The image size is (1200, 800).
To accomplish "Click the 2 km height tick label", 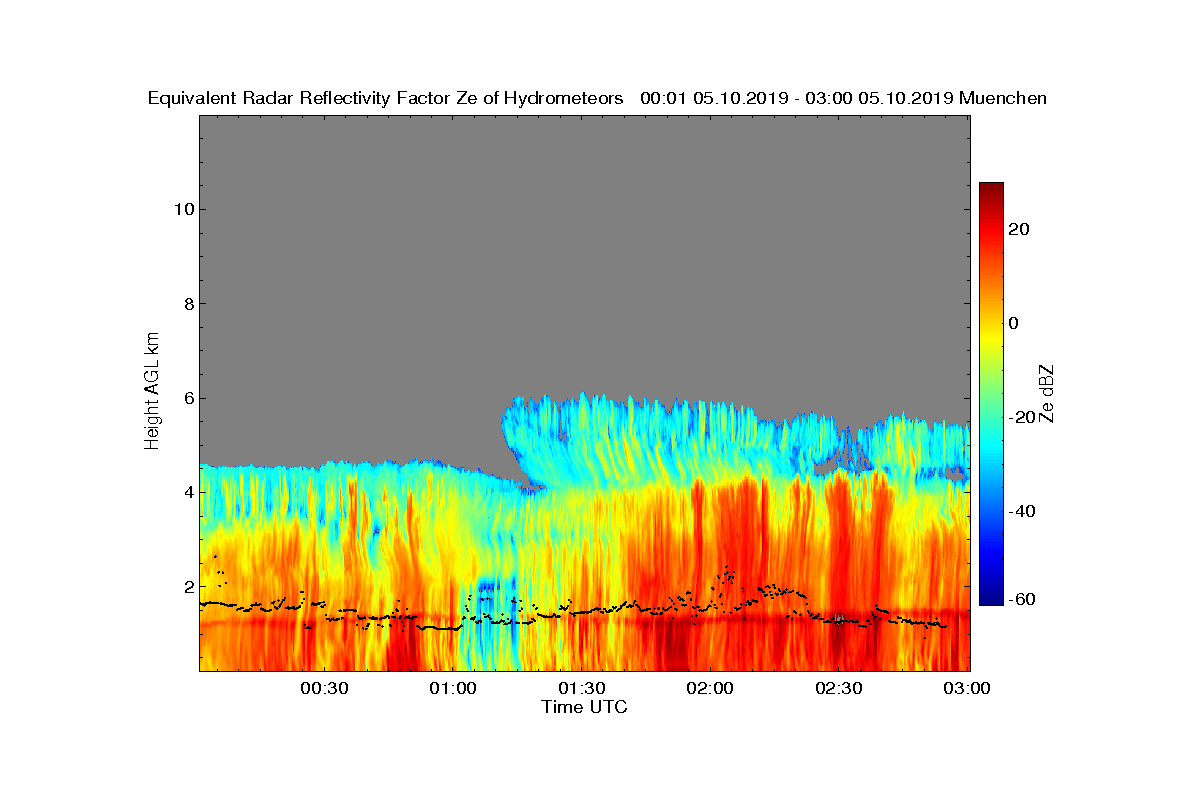I will pyautogui.click(x=187, y=587).
